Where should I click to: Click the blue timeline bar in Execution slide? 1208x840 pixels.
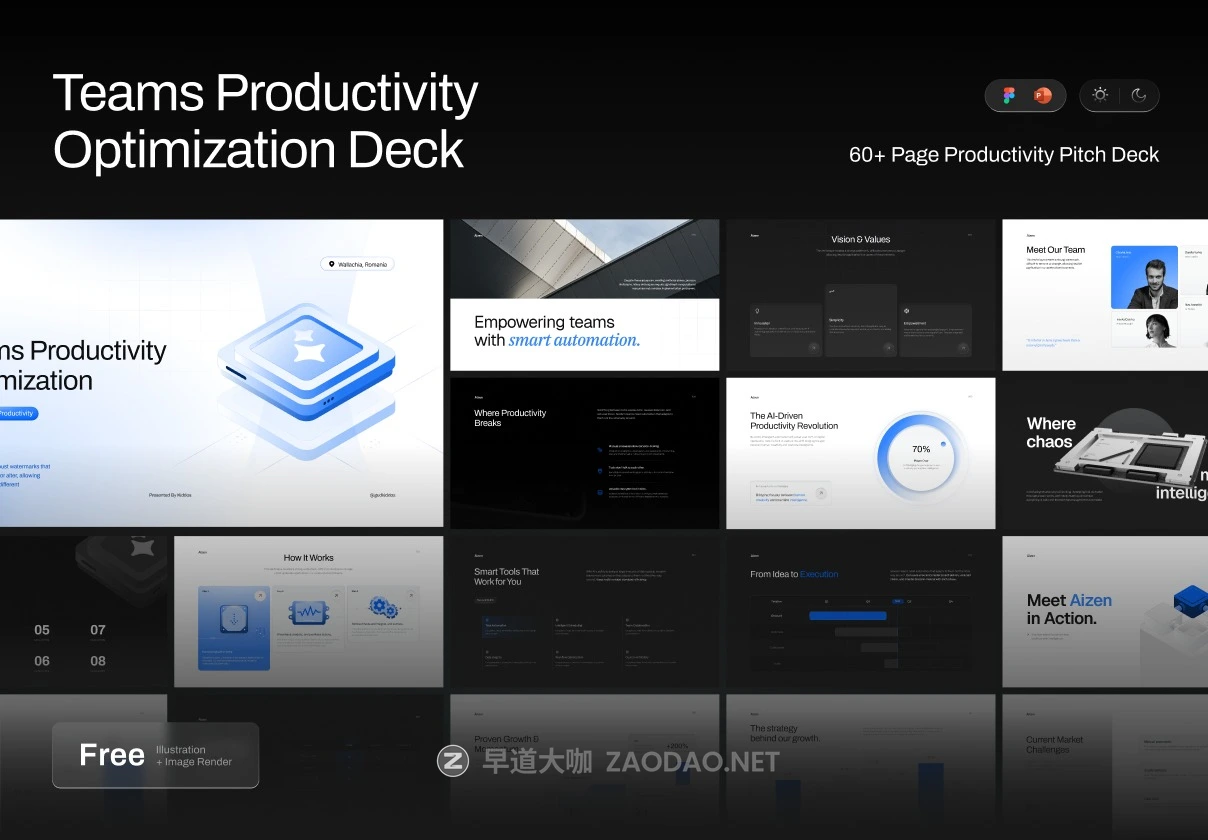pos(847,616)
